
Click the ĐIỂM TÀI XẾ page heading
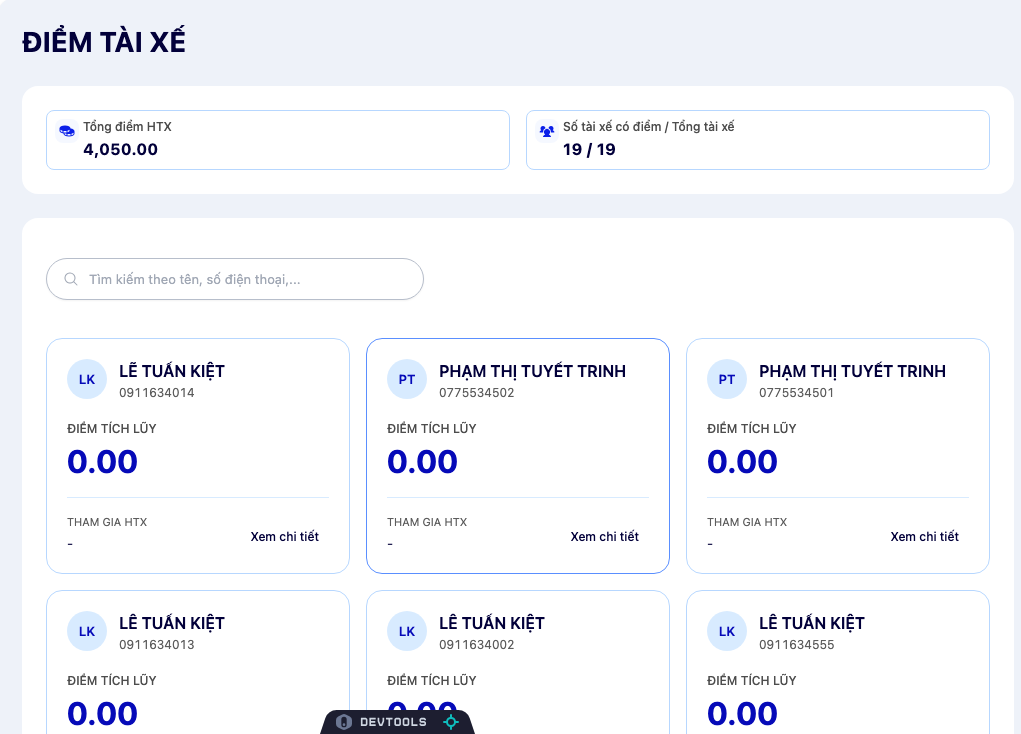pos(104,42)
